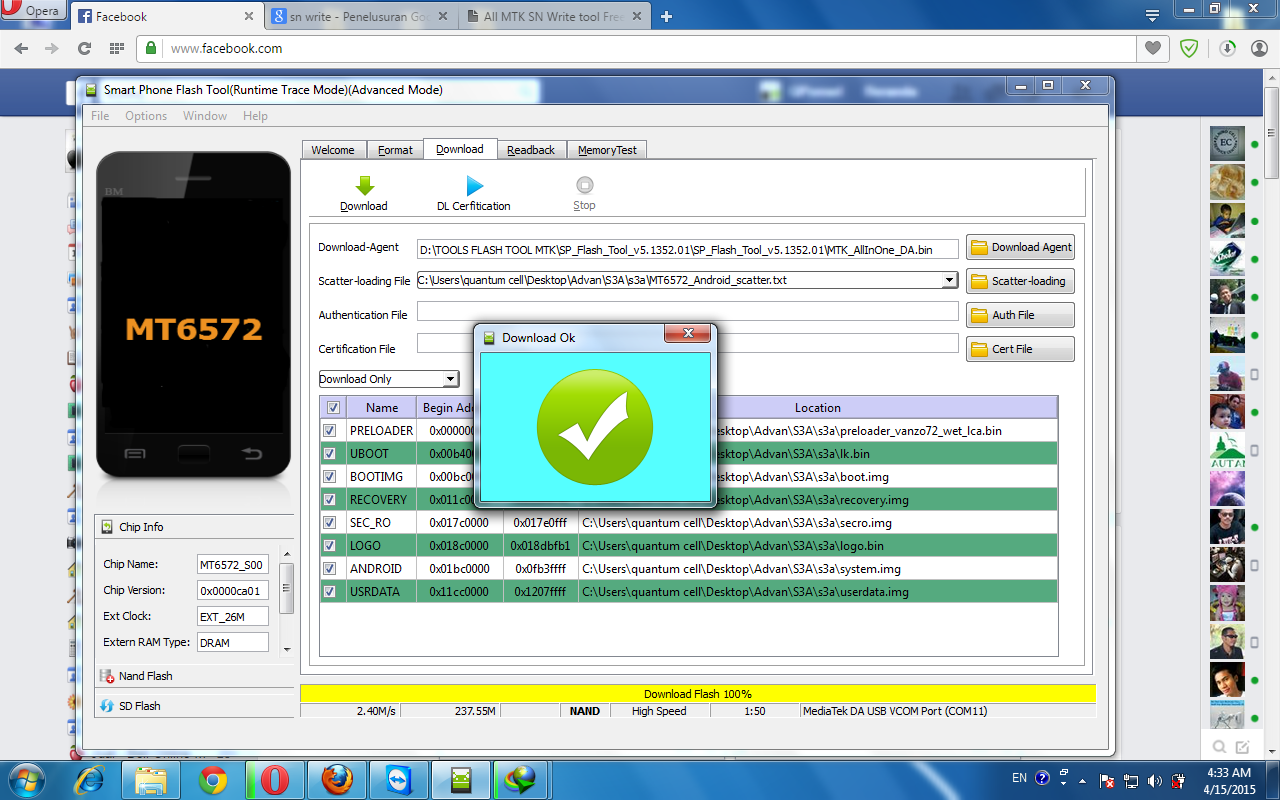Expand the Chip Info panel
The image size is (1280, 800).
(140, 527)
